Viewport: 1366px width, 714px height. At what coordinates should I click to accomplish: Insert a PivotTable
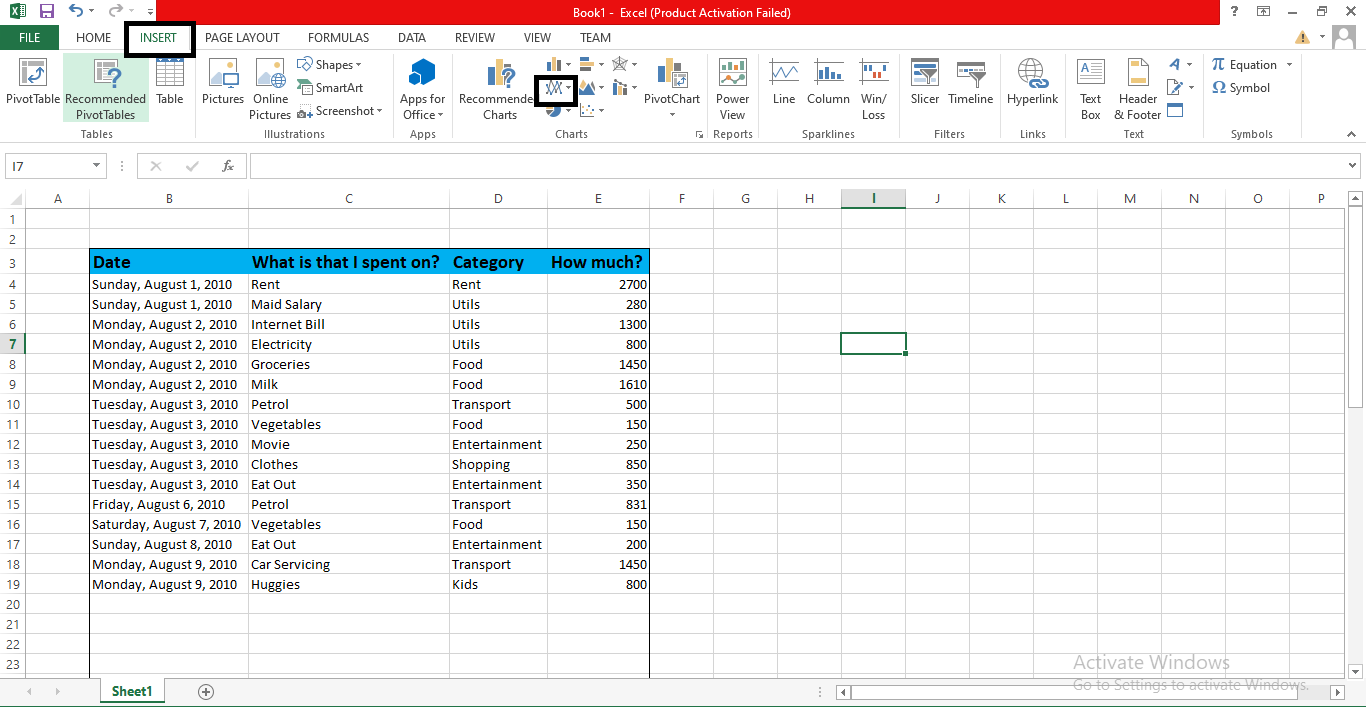click(x=33, y=82)
